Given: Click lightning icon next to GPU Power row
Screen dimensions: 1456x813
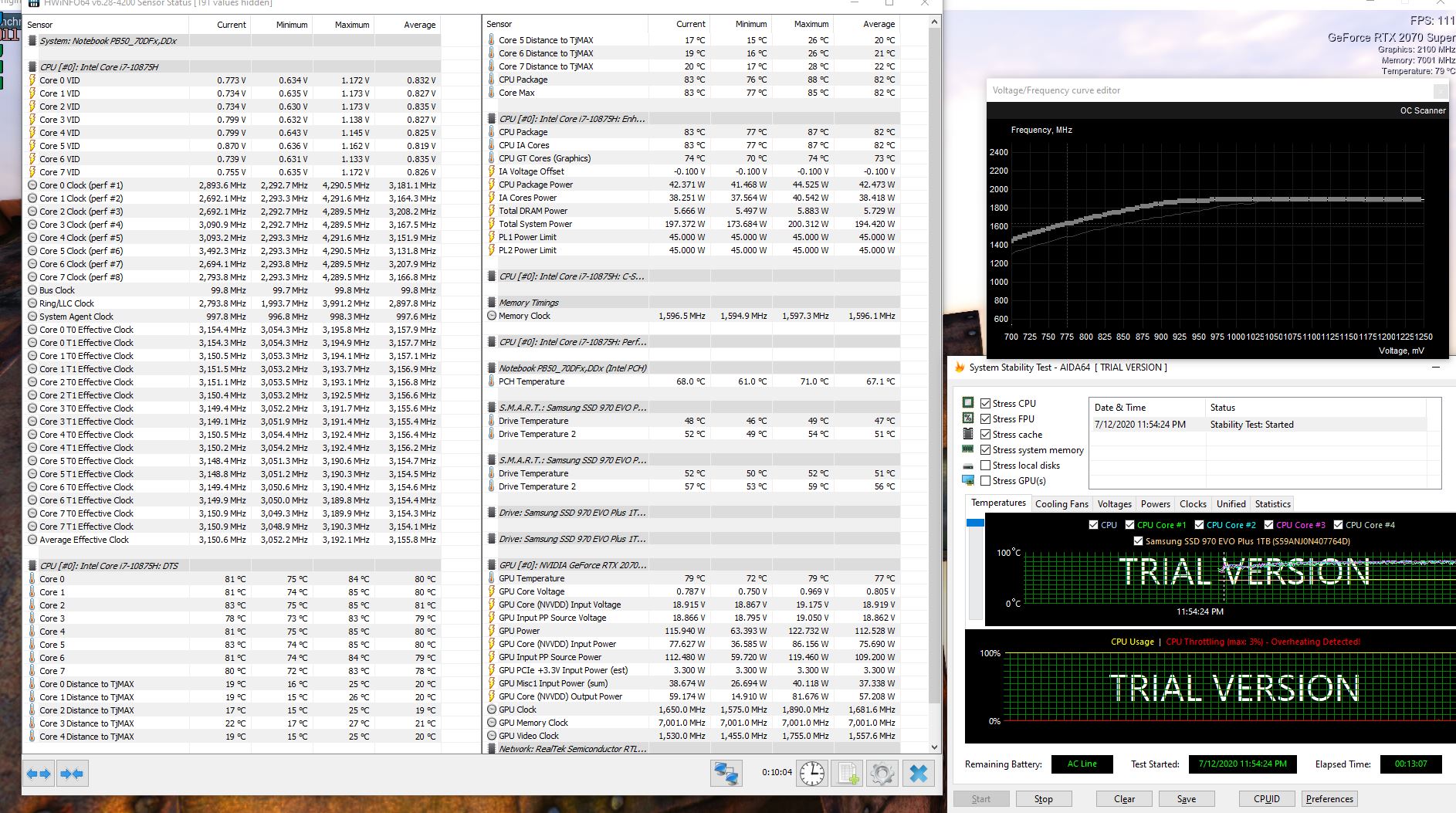Looking at the screenshot, I should point(492,631).
